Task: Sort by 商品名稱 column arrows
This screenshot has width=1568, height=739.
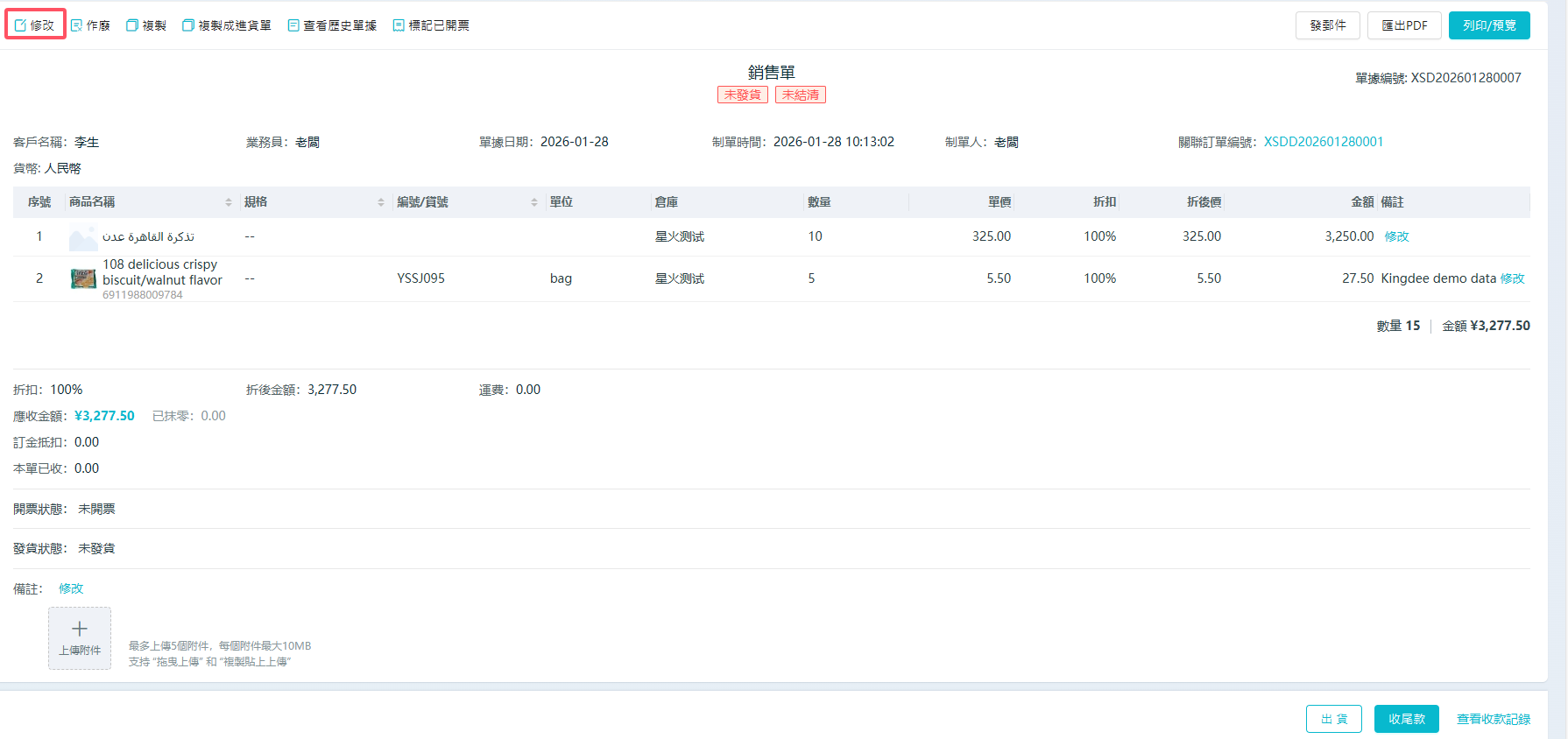Action: tap(229, 202)
